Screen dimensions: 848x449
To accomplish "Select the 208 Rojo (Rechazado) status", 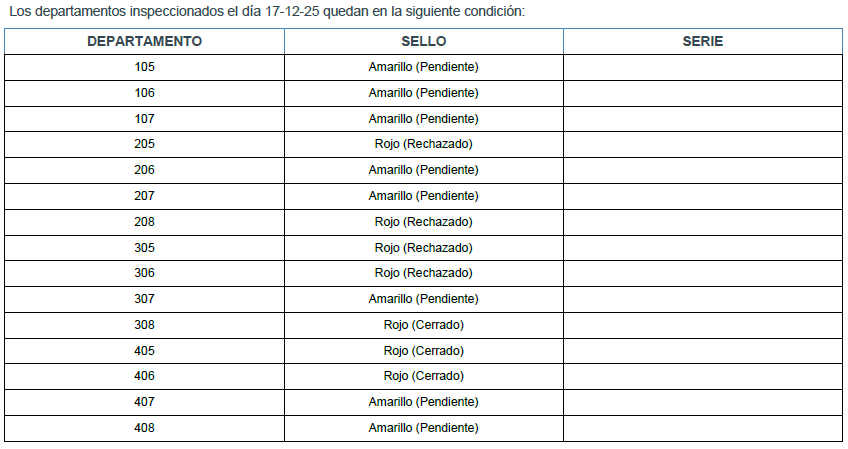I will (x=423, y=222).
